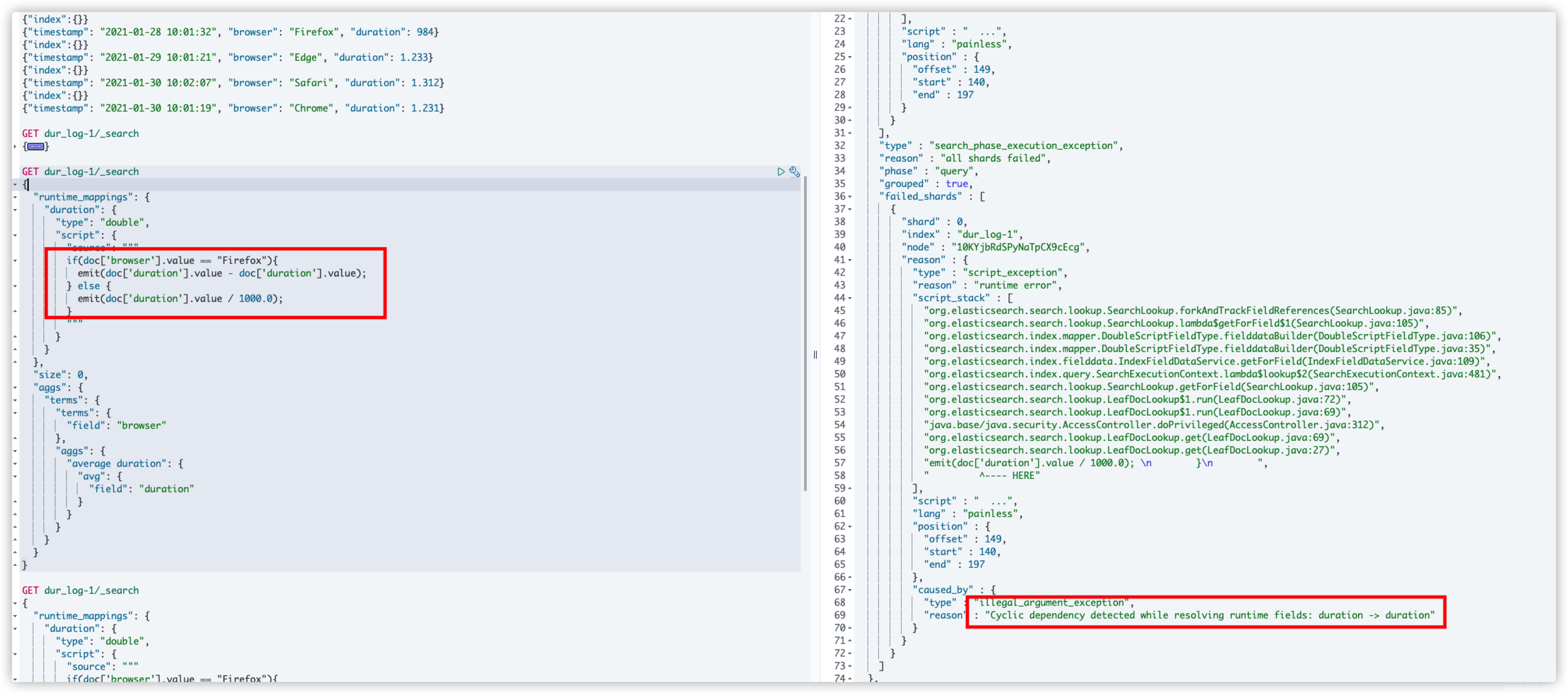Open the wrench request options menu
Image resolution: width=1568 pixels, height=694 pixels.
point(794,172)
